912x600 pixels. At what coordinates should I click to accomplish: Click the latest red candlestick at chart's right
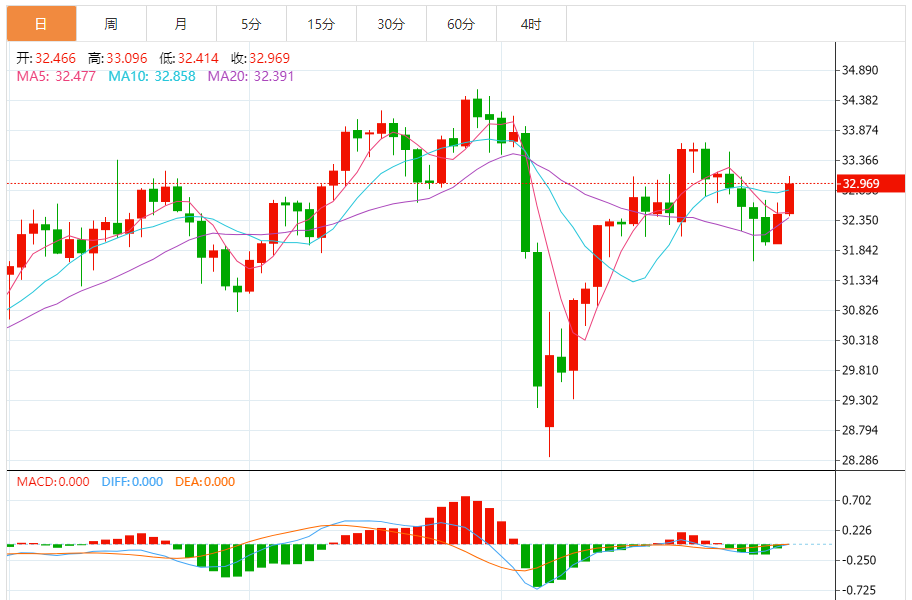tap(789, 198)
